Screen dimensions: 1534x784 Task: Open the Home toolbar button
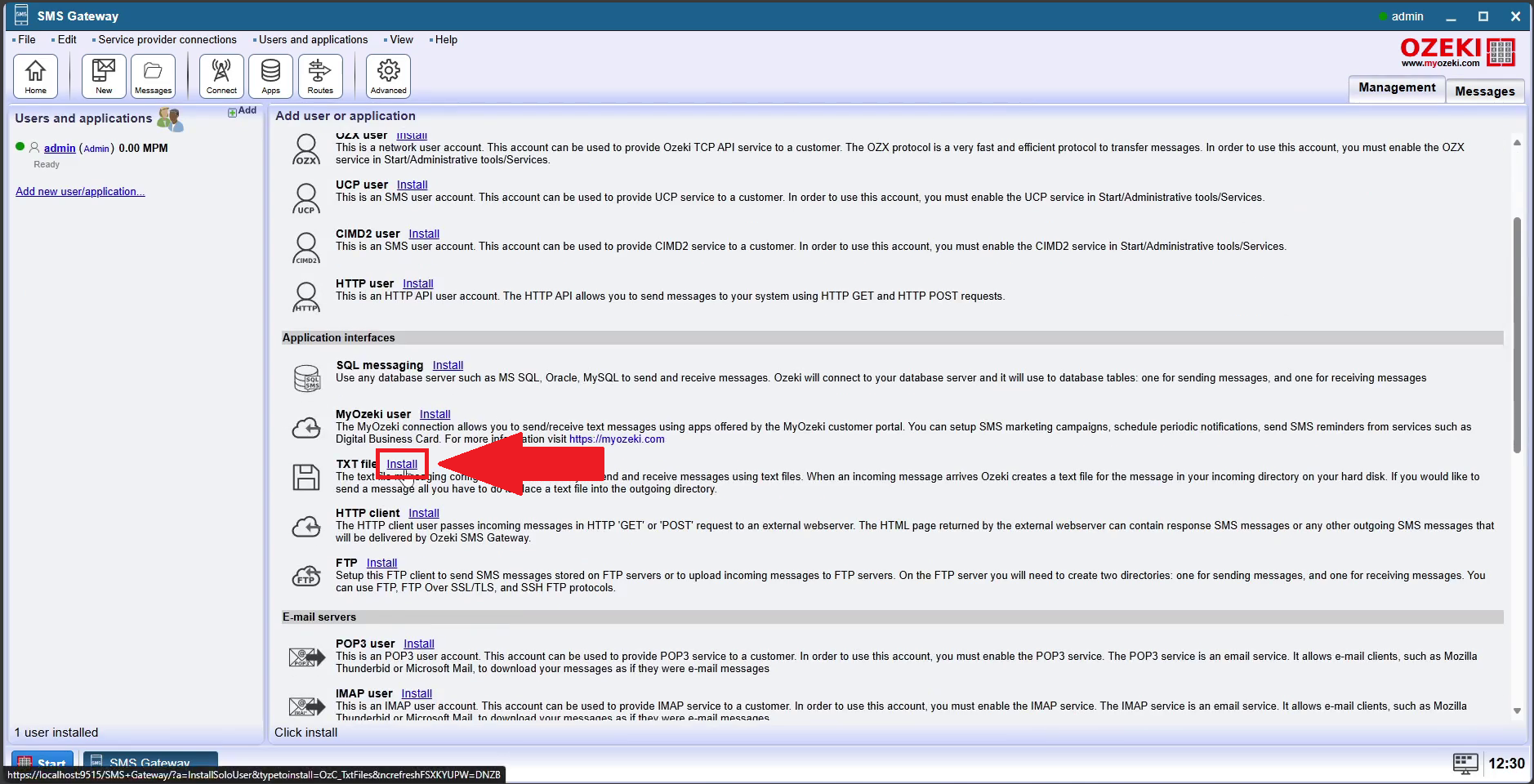35,76
